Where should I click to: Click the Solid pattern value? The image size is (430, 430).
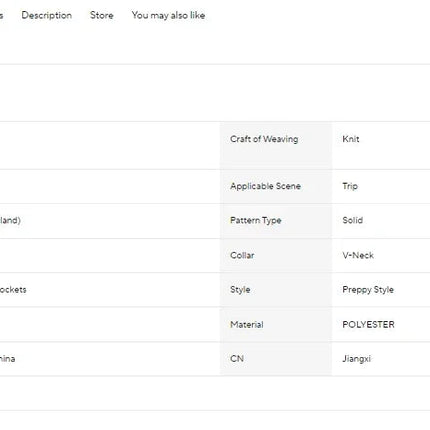click(353, 220)
